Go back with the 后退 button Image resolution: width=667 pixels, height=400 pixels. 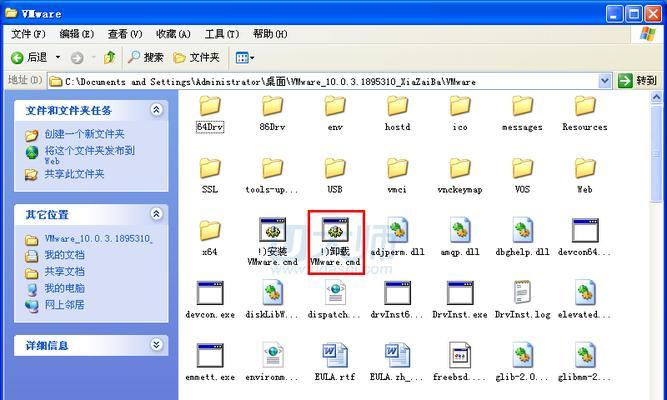(29, 57)
